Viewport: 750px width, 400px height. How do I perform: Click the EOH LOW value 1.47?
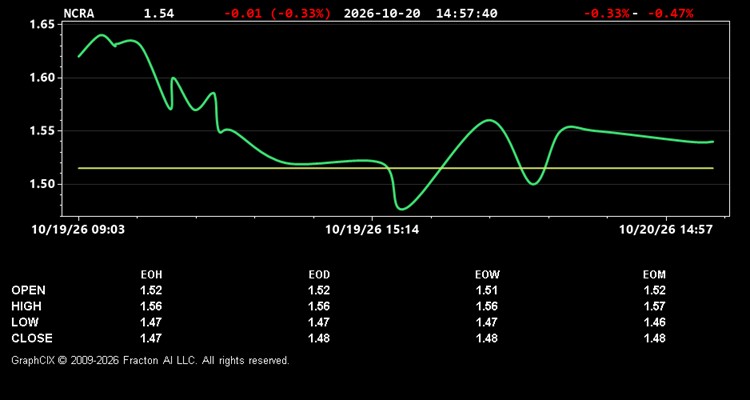(x=151, y=322)
